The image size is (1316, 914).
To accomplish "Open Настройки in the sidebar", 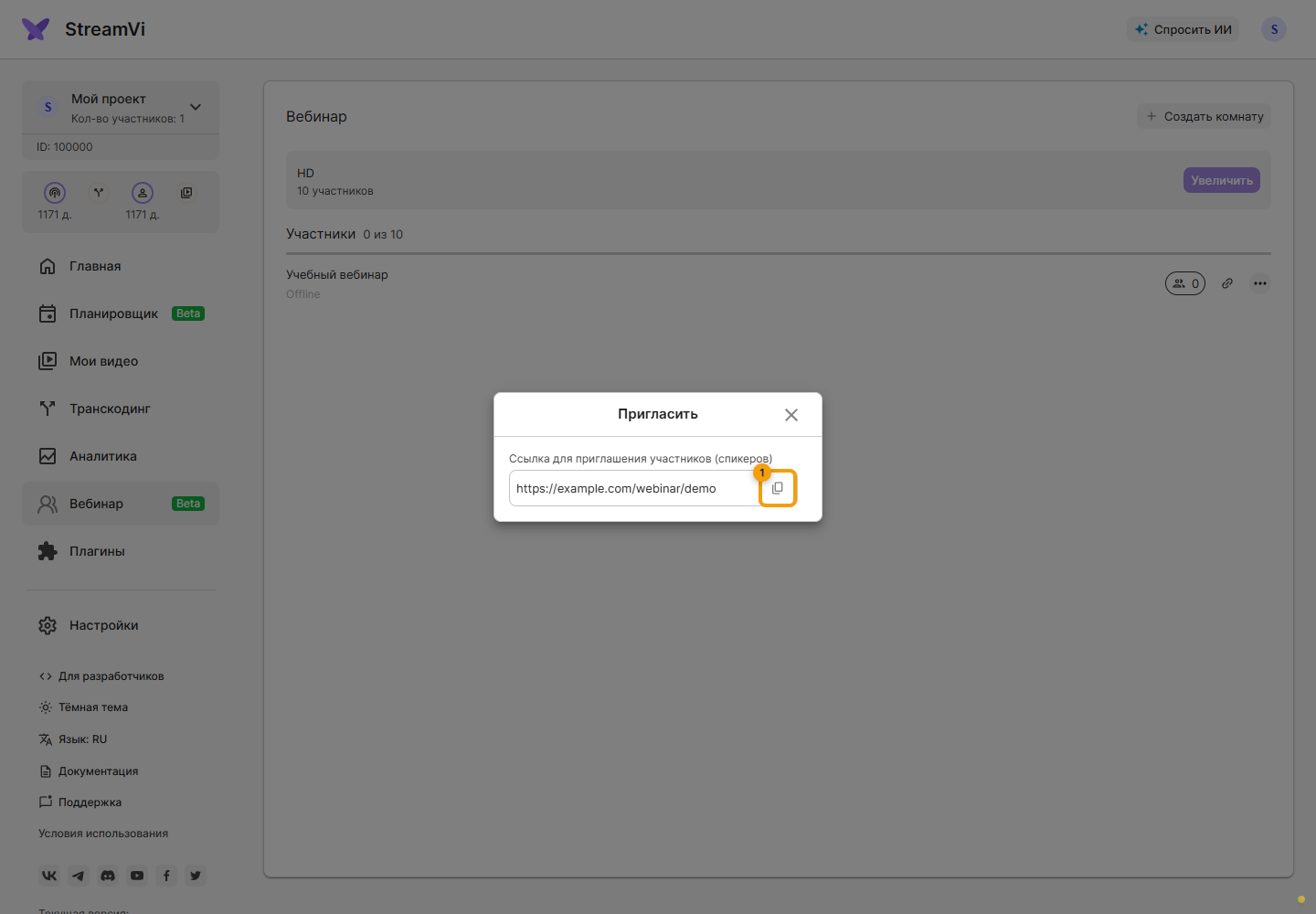I will 121,625.
